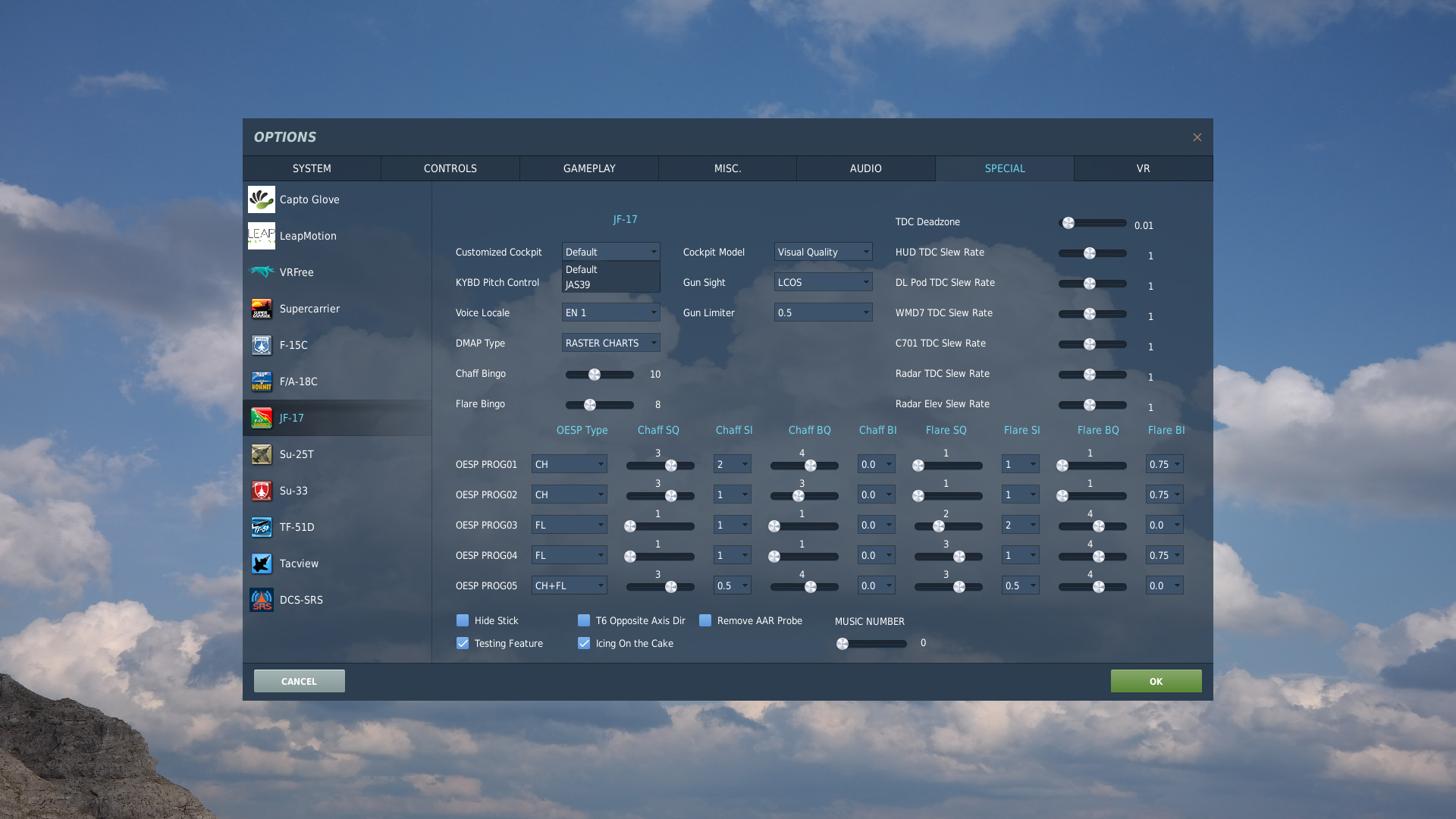This screenshot has height=819, width=1456.
Task: Open the F/A-18C Hornet icon
Action: pyautogui.click(x=261, y=381)
